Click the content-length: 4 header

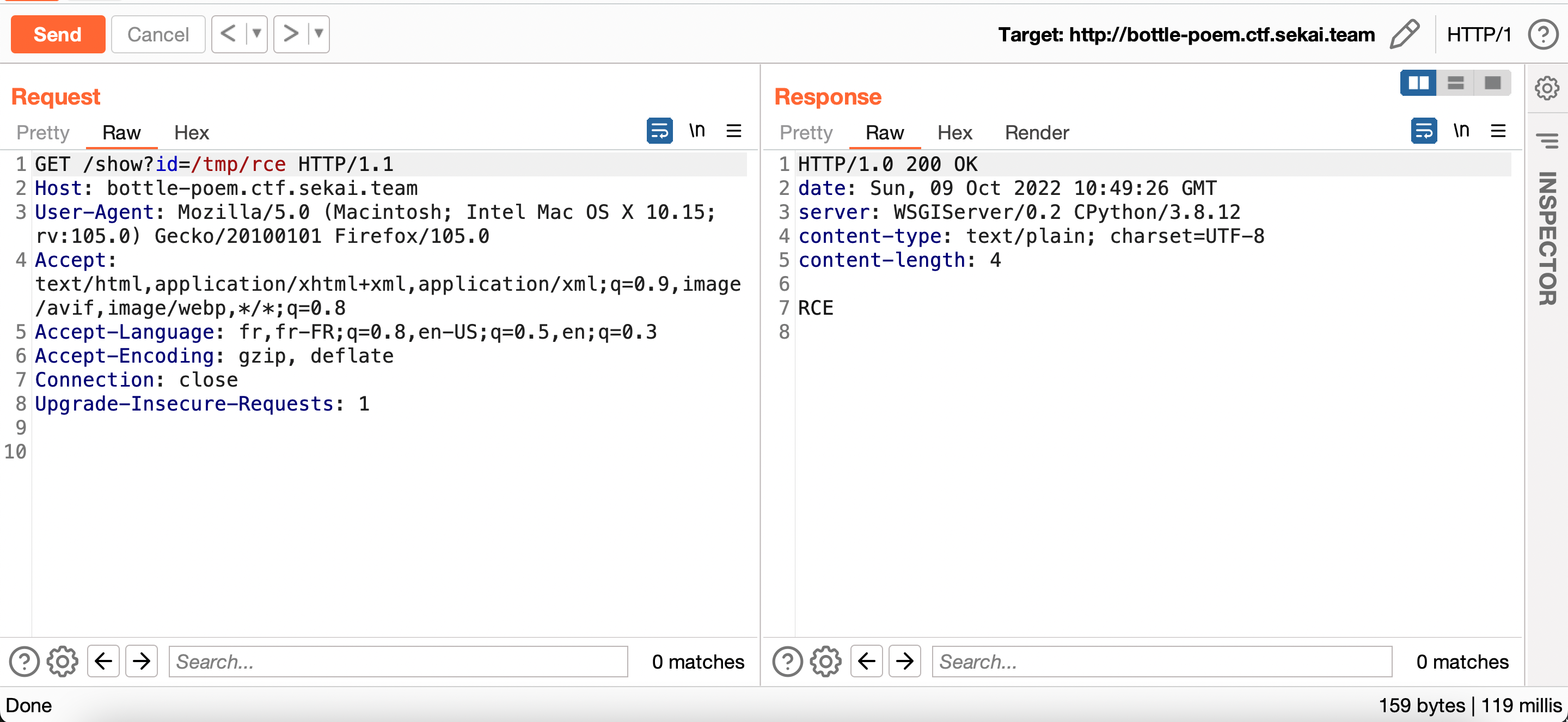[899, 260]
